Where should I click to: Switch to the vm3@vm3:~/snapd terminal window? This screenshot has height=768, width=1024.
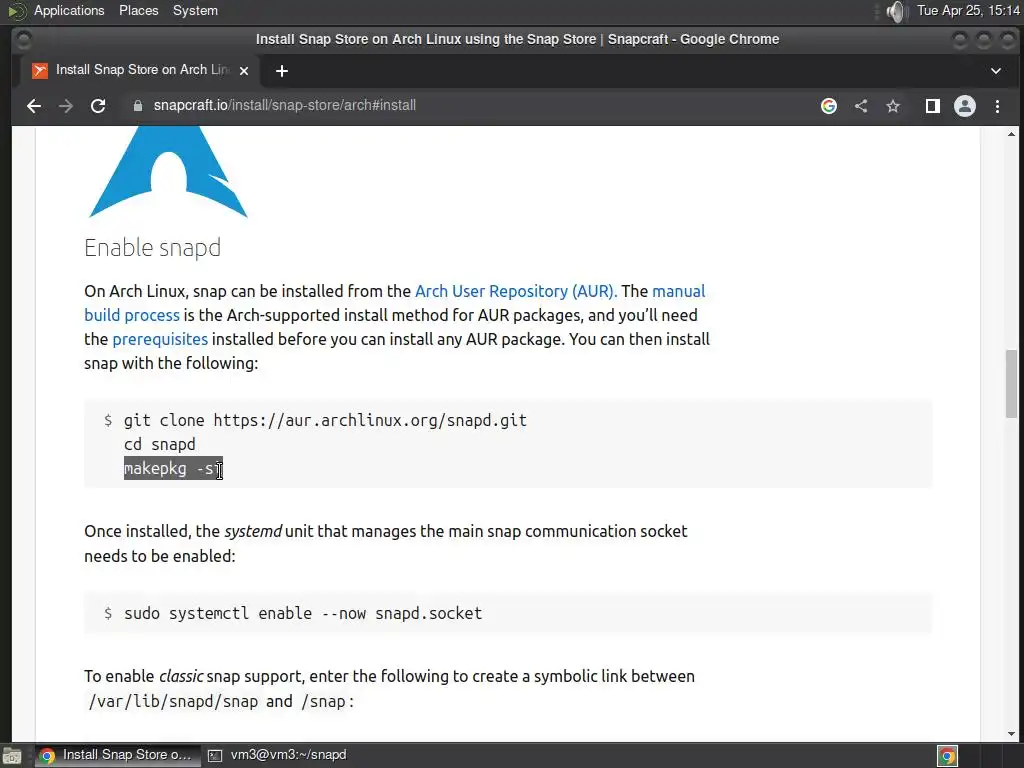pos(277,755)
